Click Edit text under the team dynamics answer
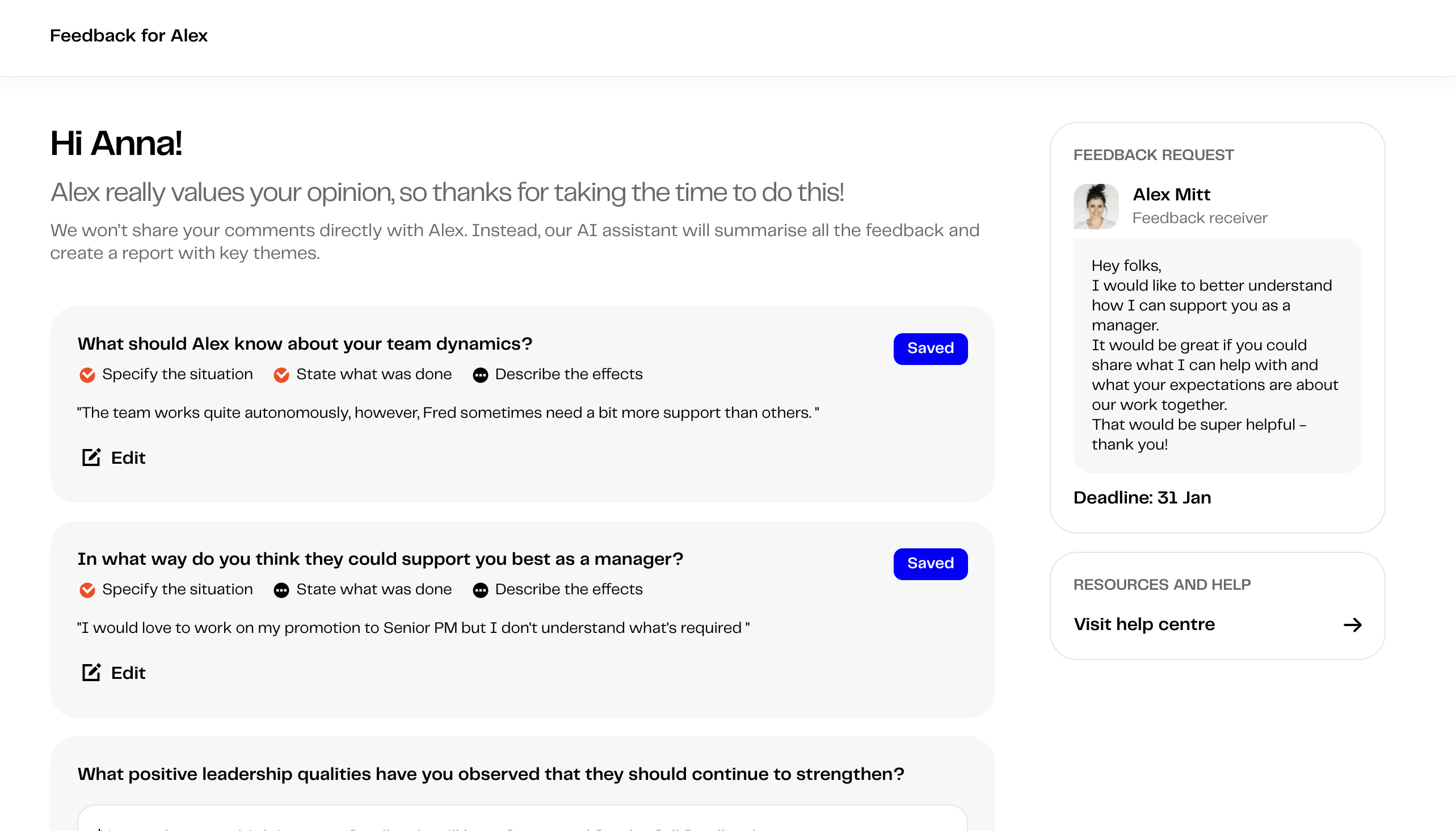This screenshot has width=1456, height=831. tap(128, 458)
